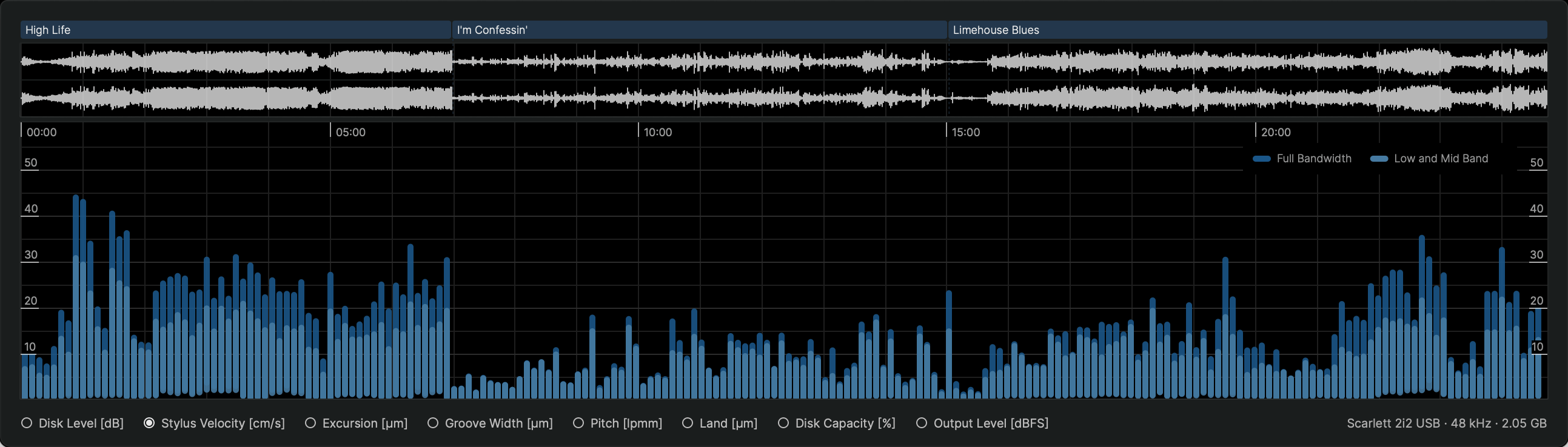
Task: Click the upper waveform in High Life
Action: coord(236,62)
